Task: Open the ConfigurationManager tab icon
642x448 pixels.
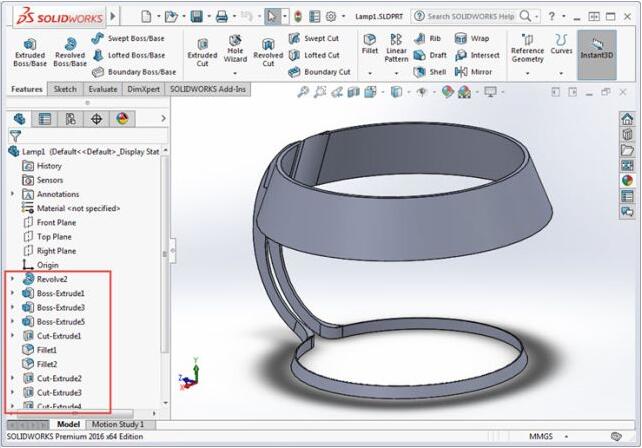Action: point(70,118)
